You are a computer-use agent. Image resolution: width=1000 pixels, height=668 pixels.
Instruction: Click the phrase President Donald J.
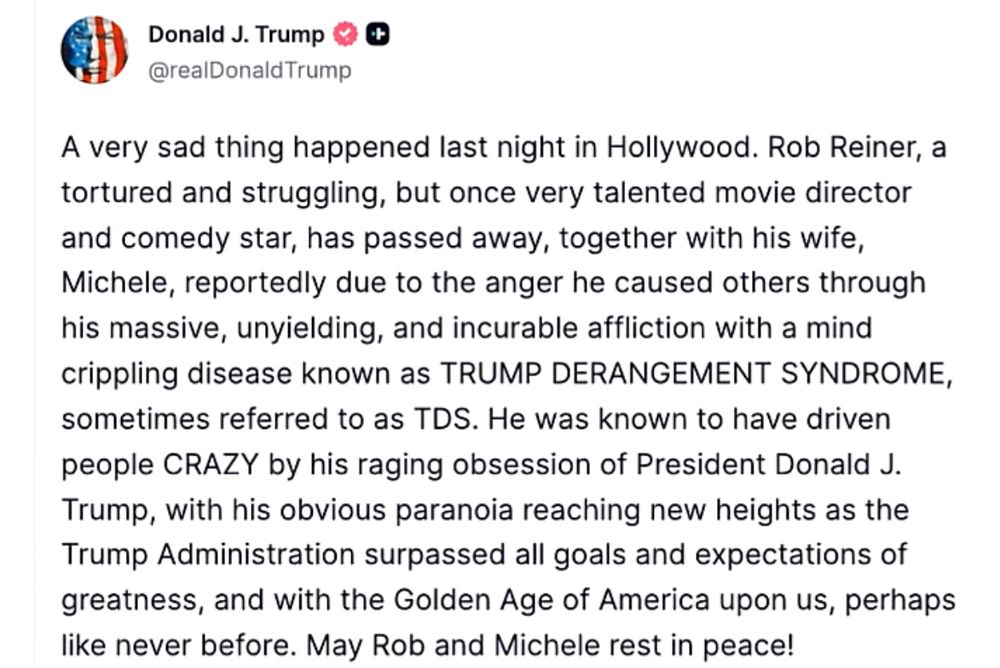(x=768, y=464)
